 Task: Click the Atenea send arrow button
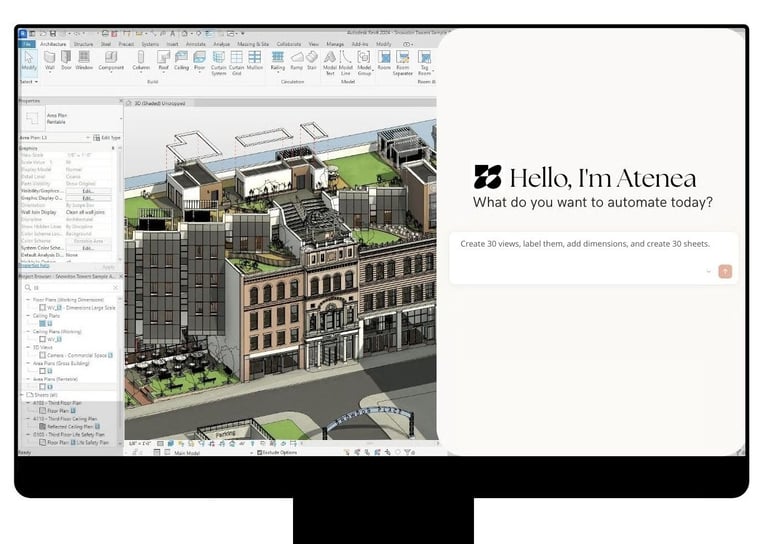coord(725,271)
